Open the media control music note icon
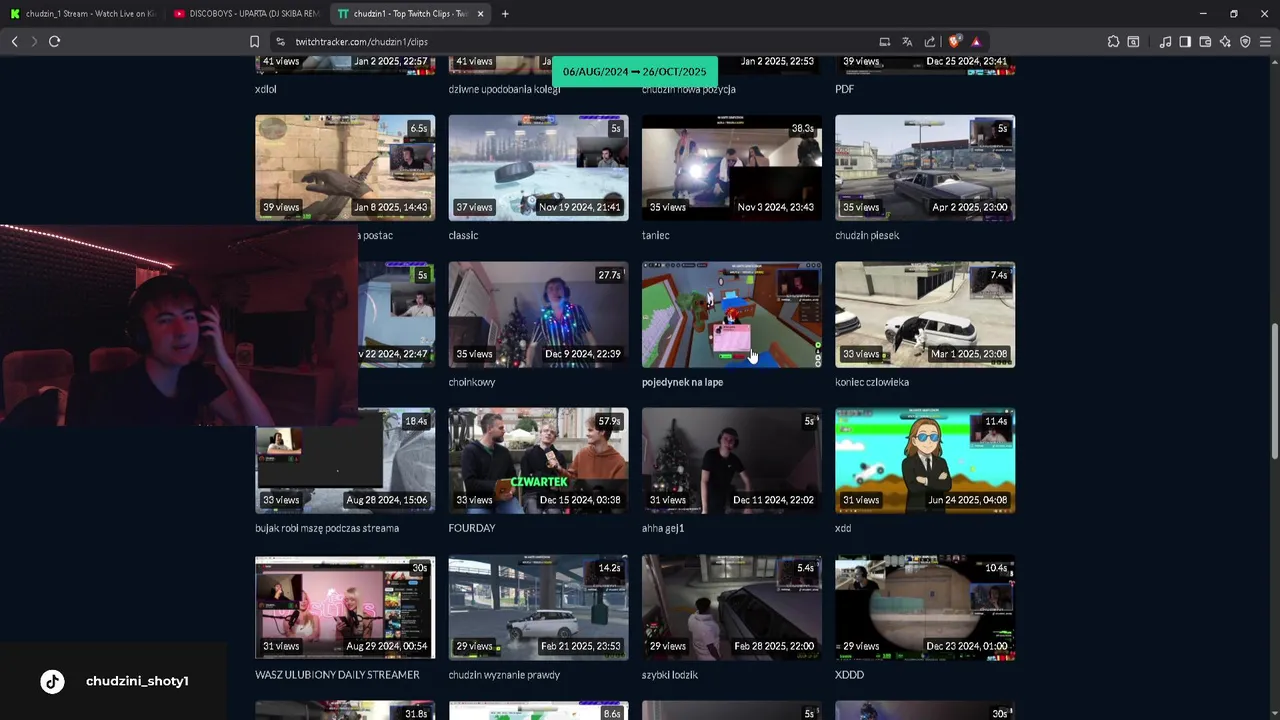The image size is (1280, 720). pyautogui.click(x=1165, y=41)
